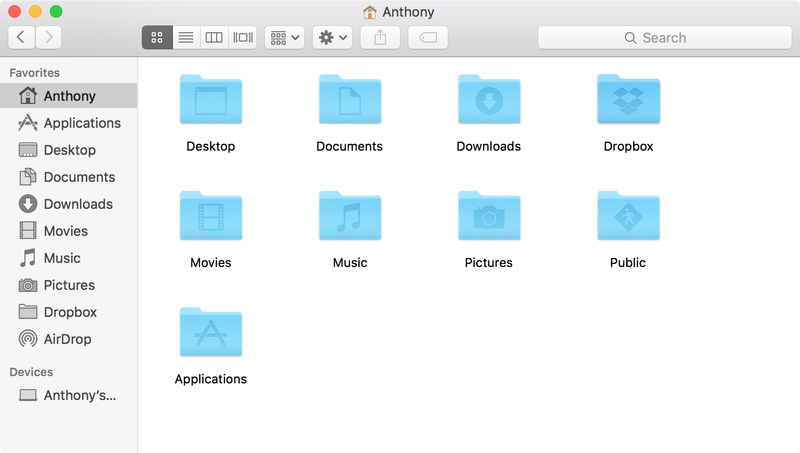This screenshot has height=453, width=800.
Task: Click inside the Search field
Action: (665, 38)
